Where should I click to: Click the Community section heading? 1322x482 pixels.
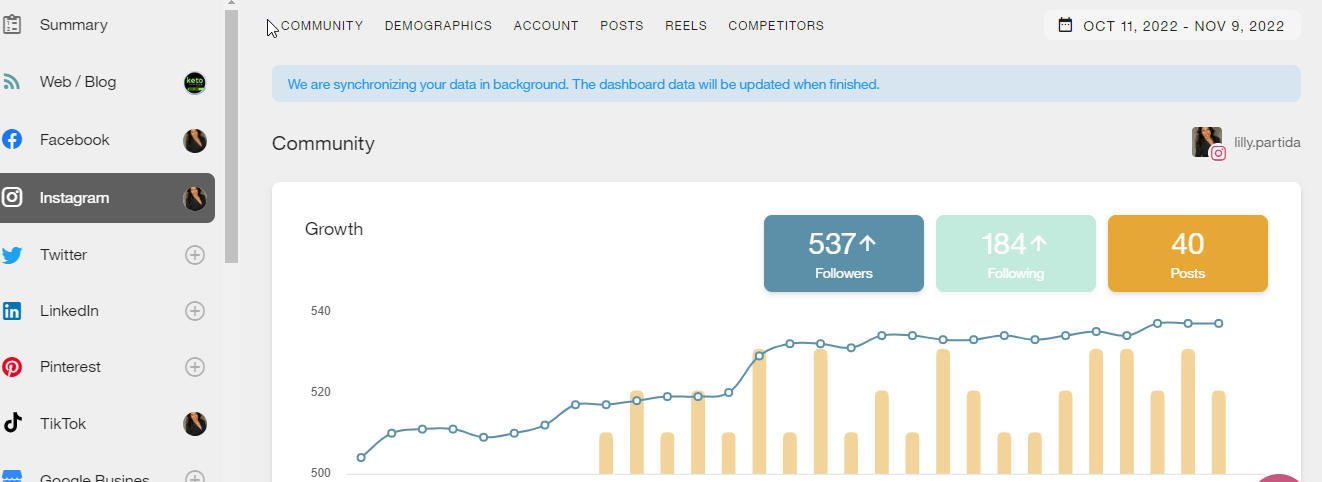point(323,144)
